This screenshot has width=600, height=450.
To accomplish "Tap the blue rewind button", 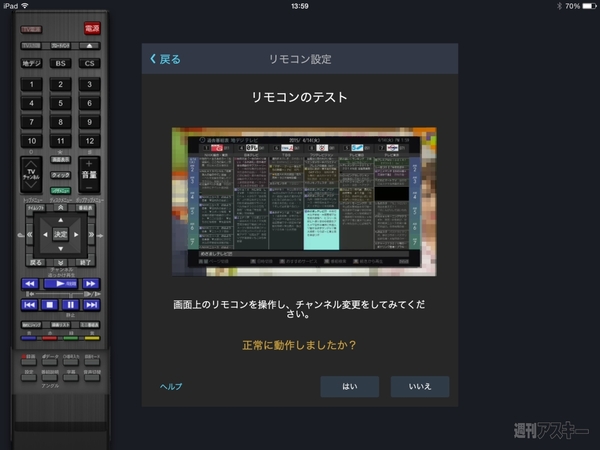I will click(x=29, y=284).
